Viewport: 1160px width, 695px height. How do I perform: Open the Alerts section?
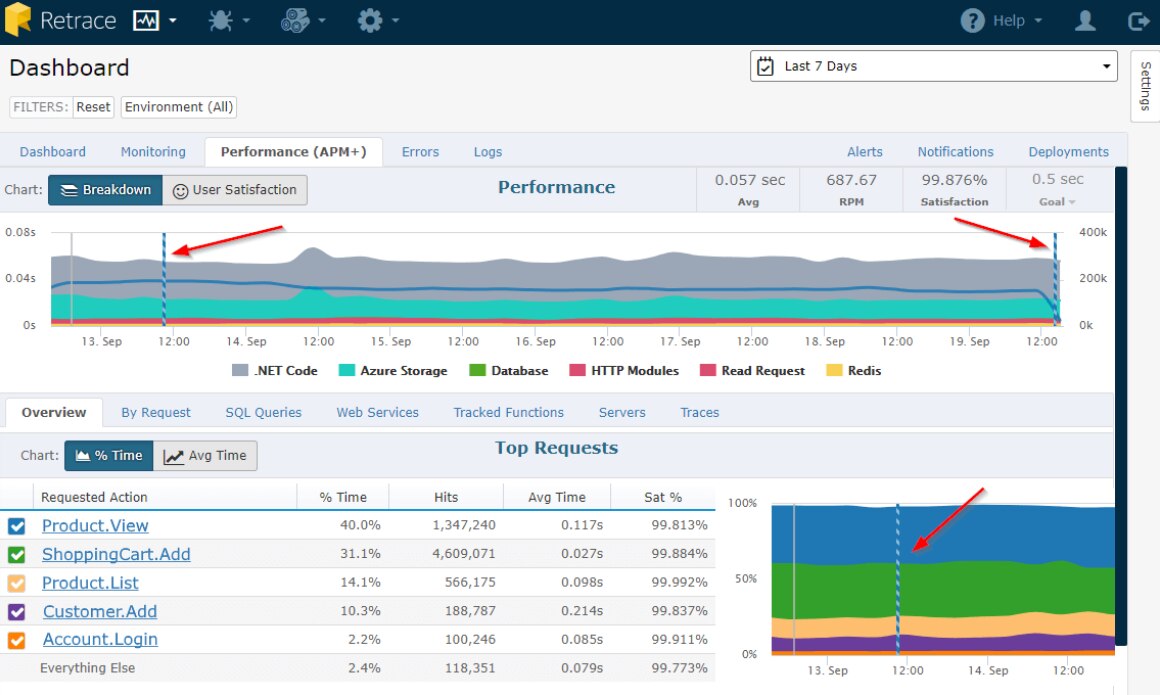click(864, 151)
